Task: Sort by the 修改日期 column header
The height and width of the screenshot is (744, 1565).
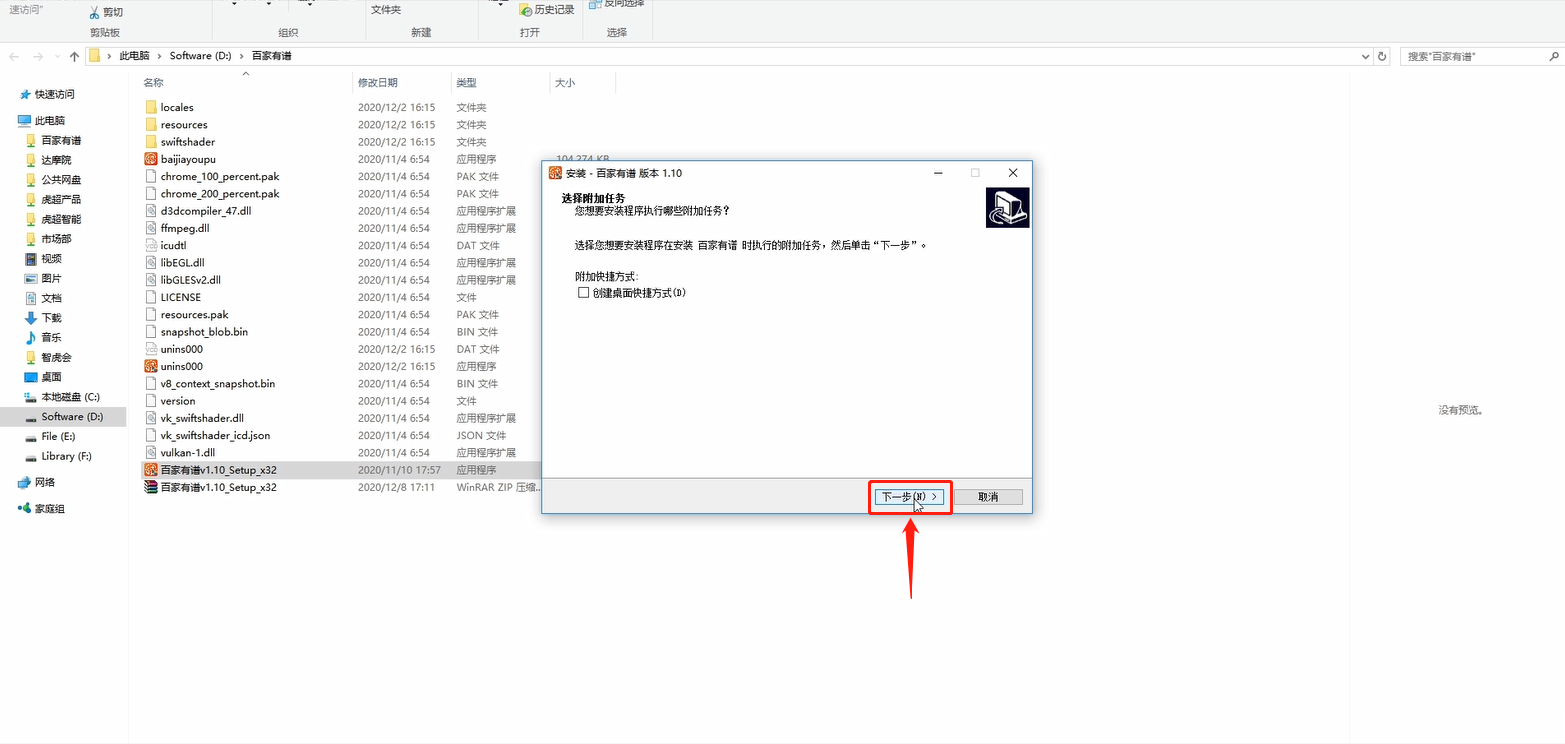Action: coord(378,83)
